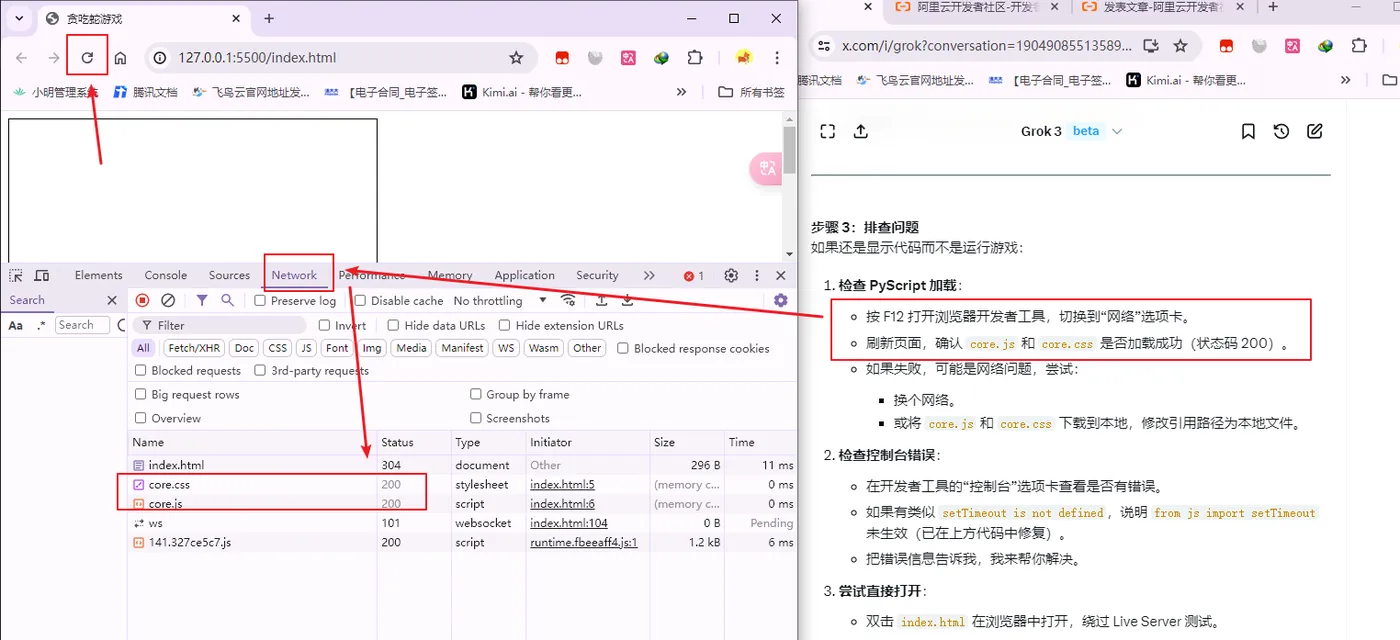The width and height of the screenshot is (1400, 640).
Task: Select the Network tab
Action: [x=294, y=275]
